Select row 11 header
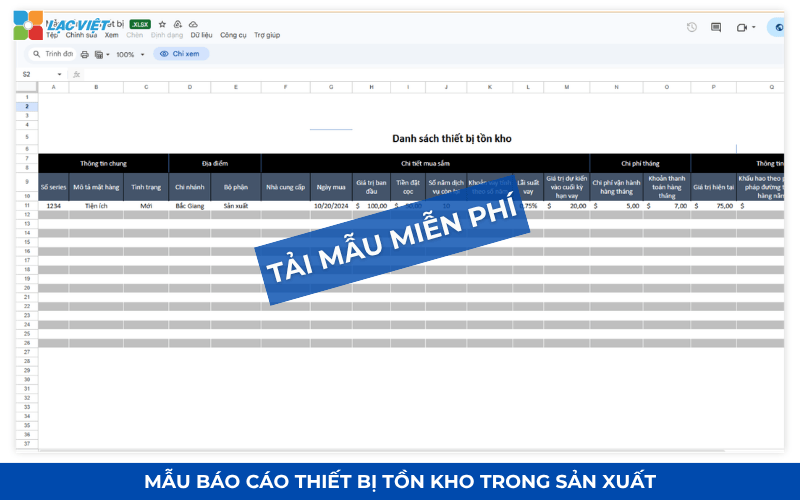 tap(27, 206)
